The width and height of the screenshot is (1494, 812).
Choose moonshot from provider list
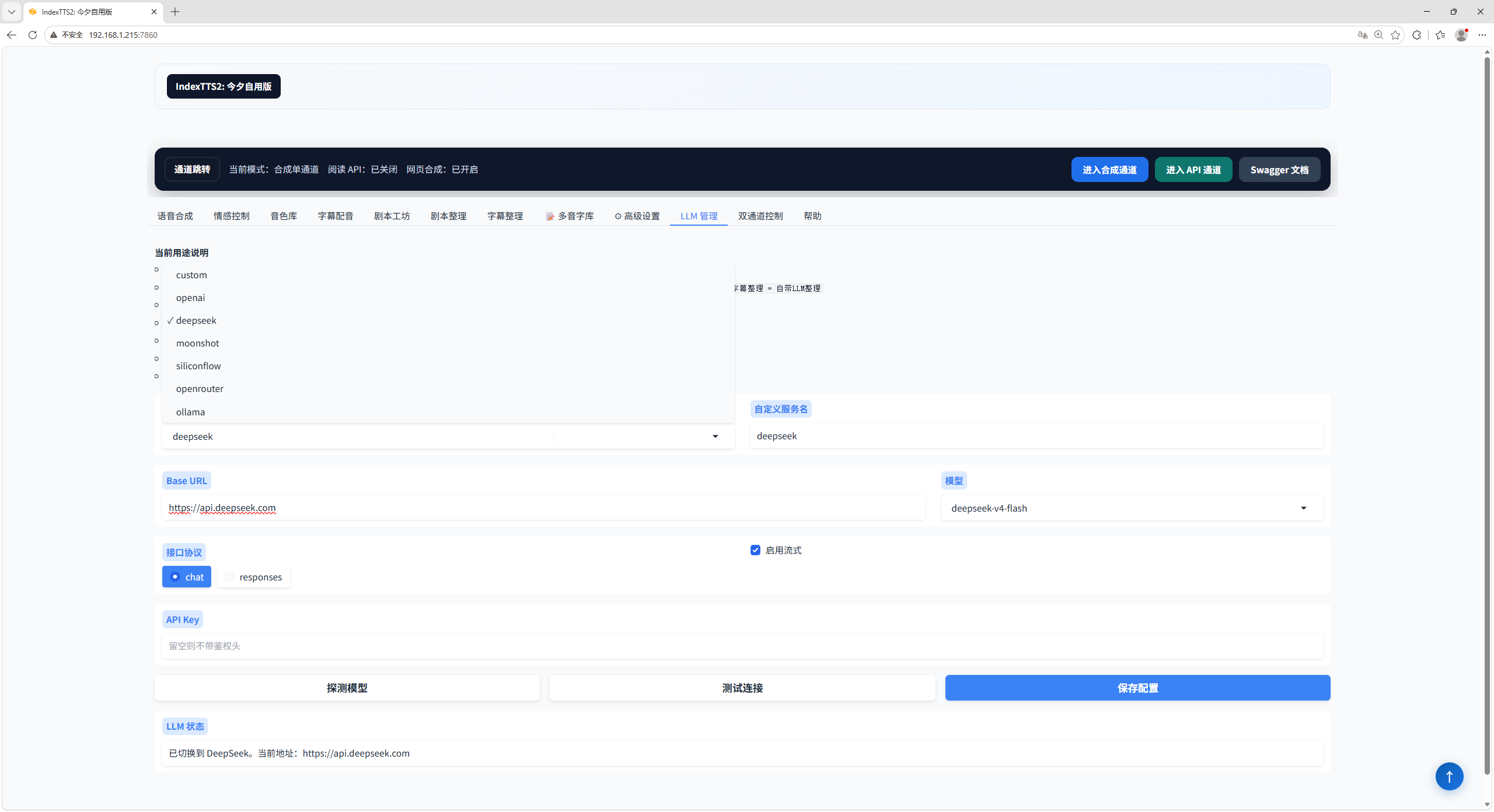click(448, 343)
